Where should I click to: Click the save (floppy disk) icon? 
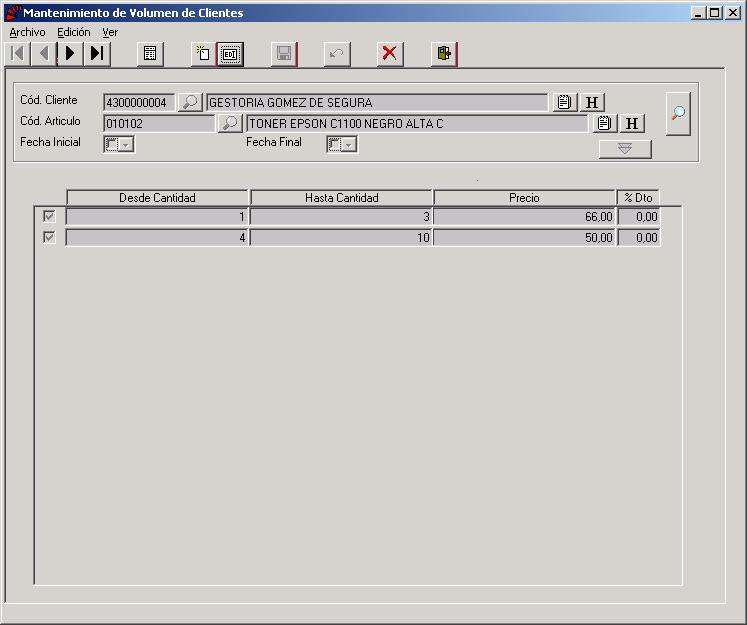click(x=284, y=53)
